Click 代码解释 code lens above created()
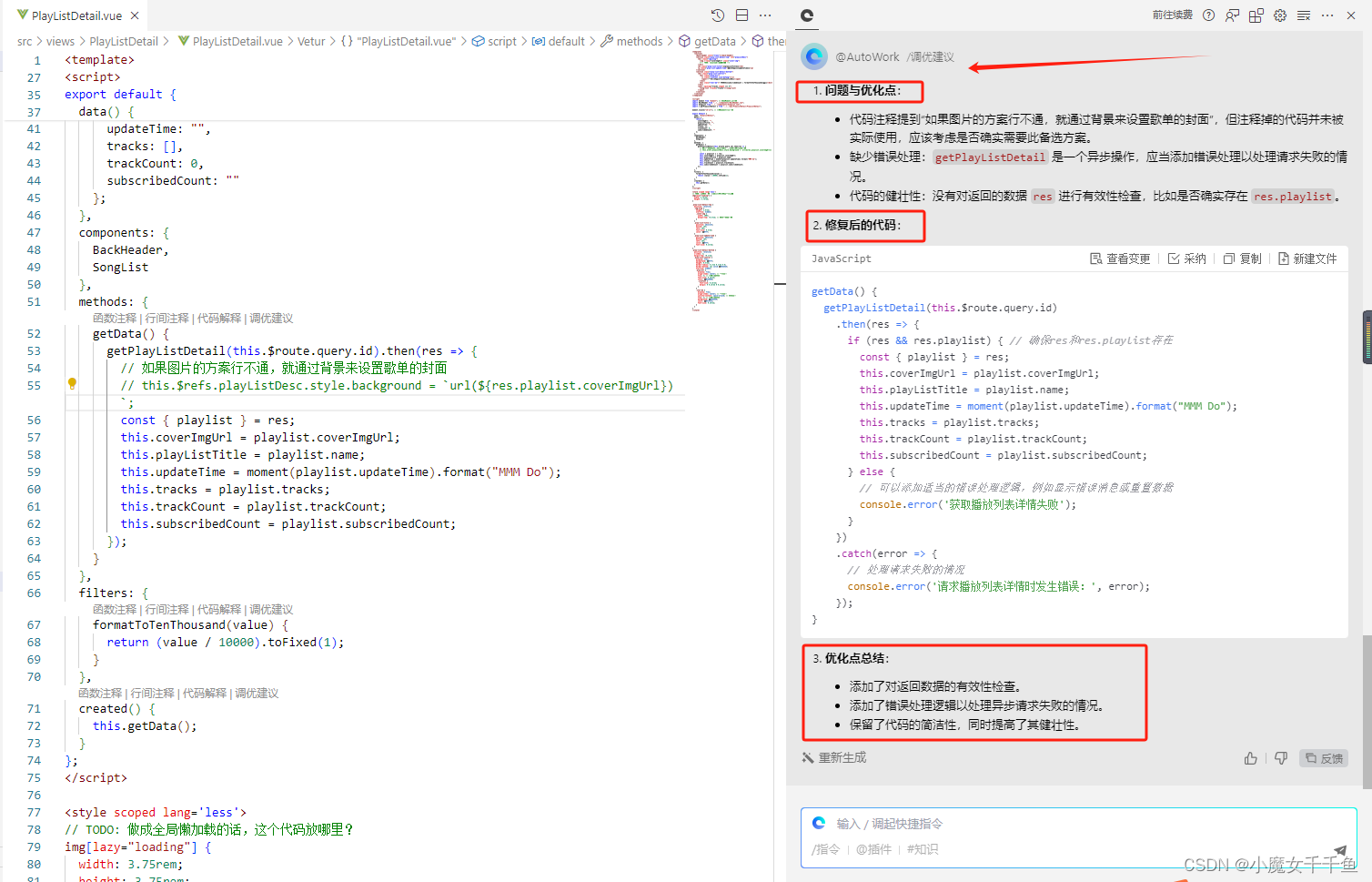This screenshot has height=882, width=1372. [x=205, y=694]
